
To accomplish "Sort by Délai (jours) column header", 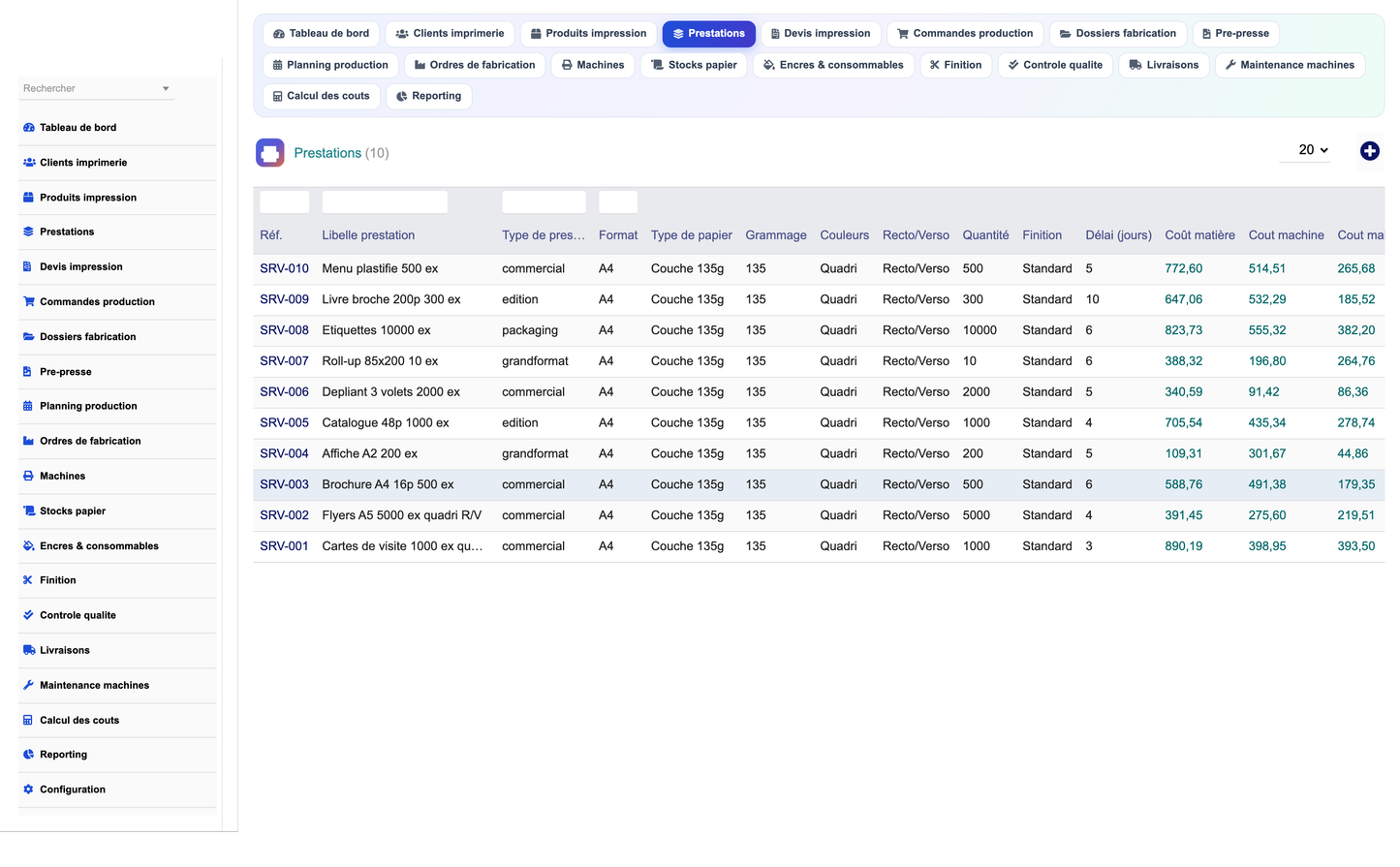I will 1118,235.
